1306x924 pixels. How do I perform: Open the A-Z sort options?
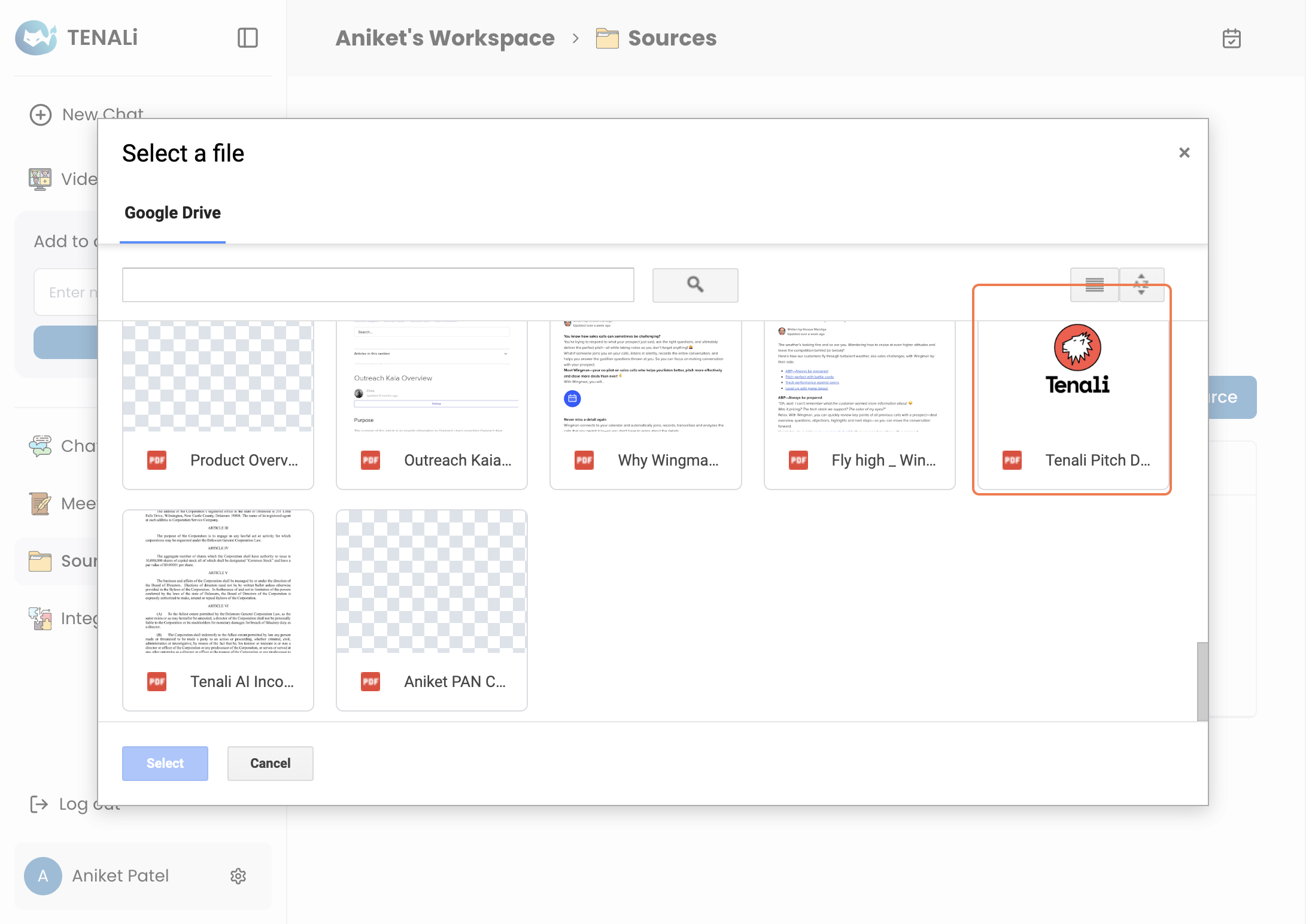[1141, 285]
